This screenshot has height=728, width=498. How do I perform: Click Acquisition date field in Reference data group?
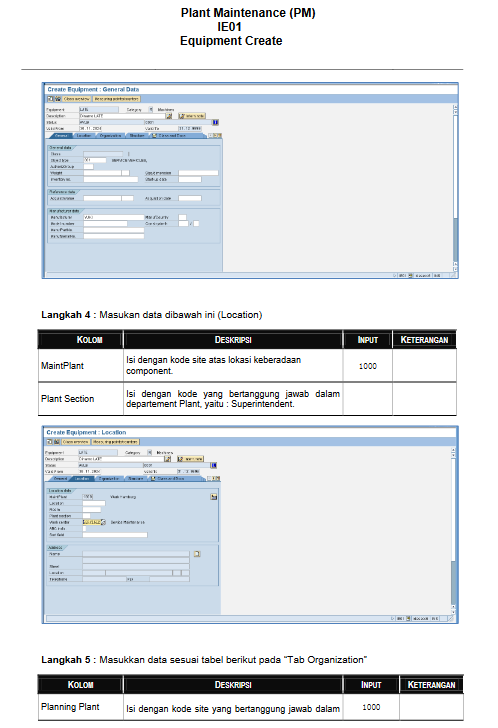click(190, 198)
